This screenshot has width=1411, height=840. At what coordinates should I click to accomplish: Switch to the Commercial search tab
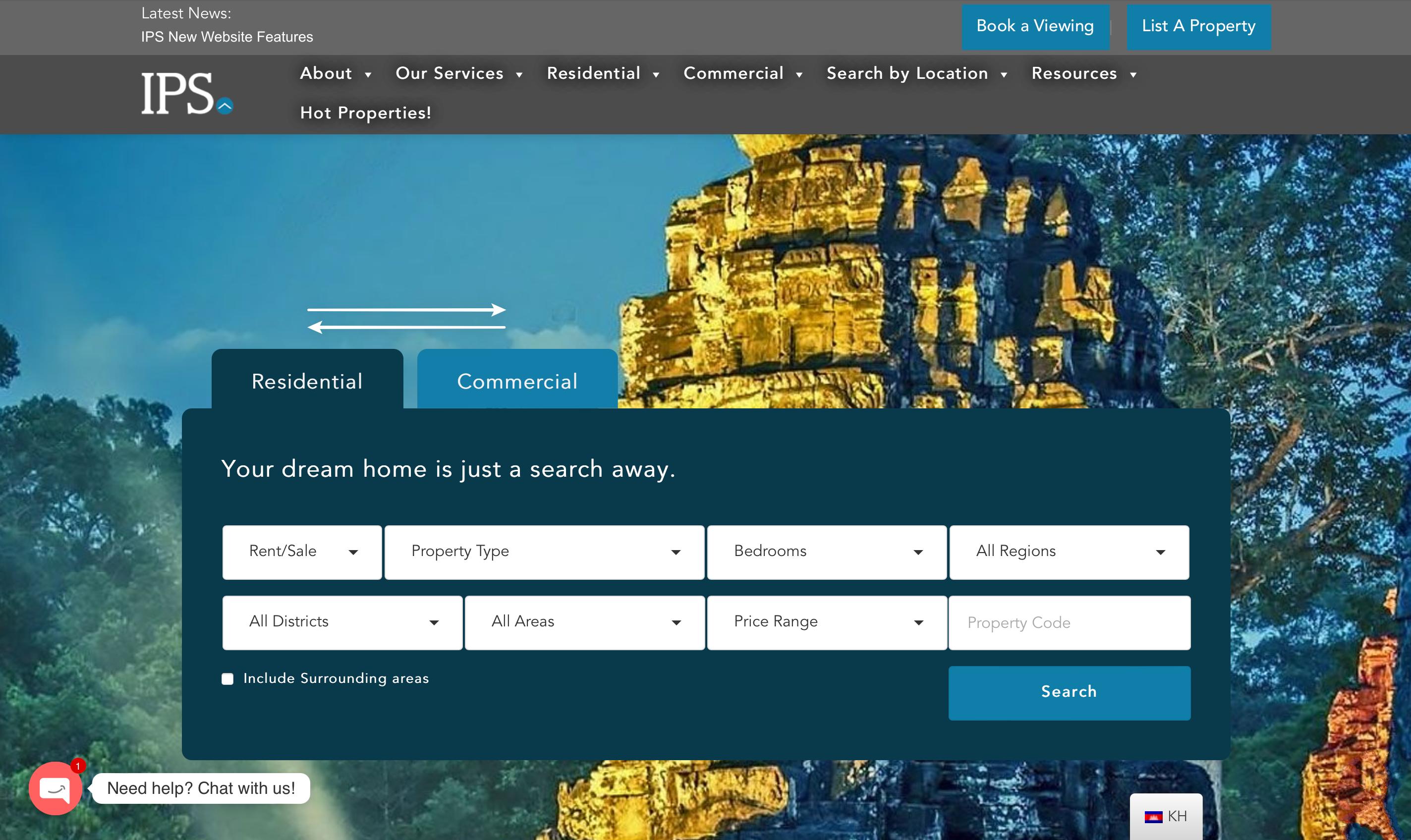517,381
